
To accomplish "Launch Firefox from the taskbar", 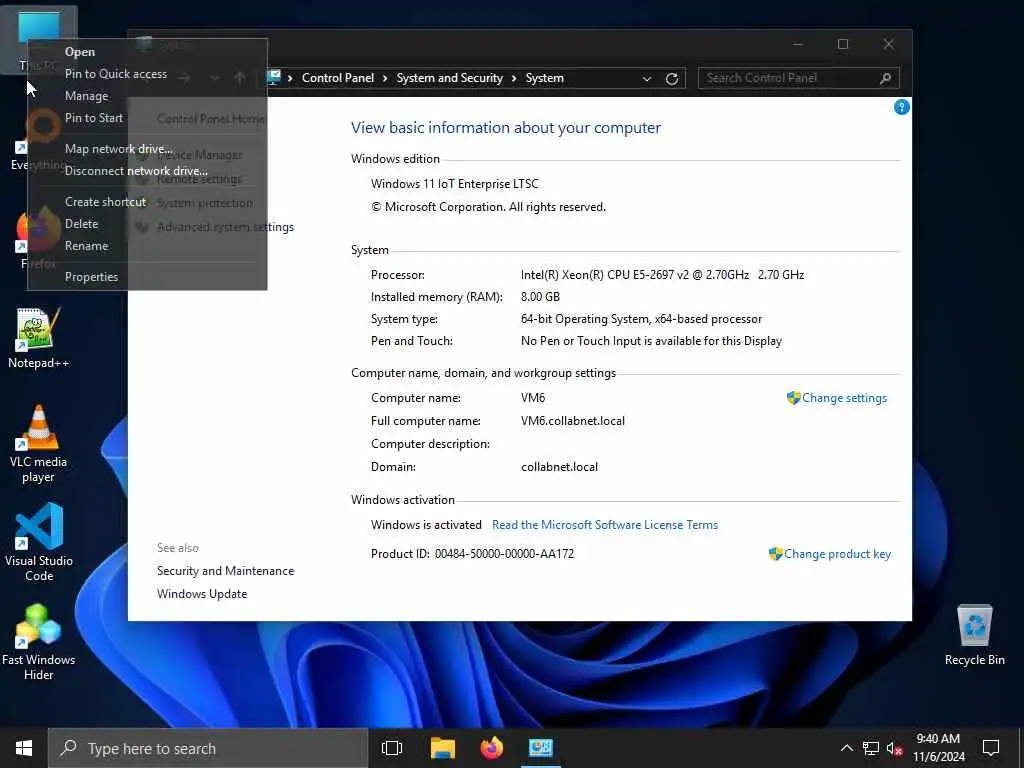I will point(492,748).
